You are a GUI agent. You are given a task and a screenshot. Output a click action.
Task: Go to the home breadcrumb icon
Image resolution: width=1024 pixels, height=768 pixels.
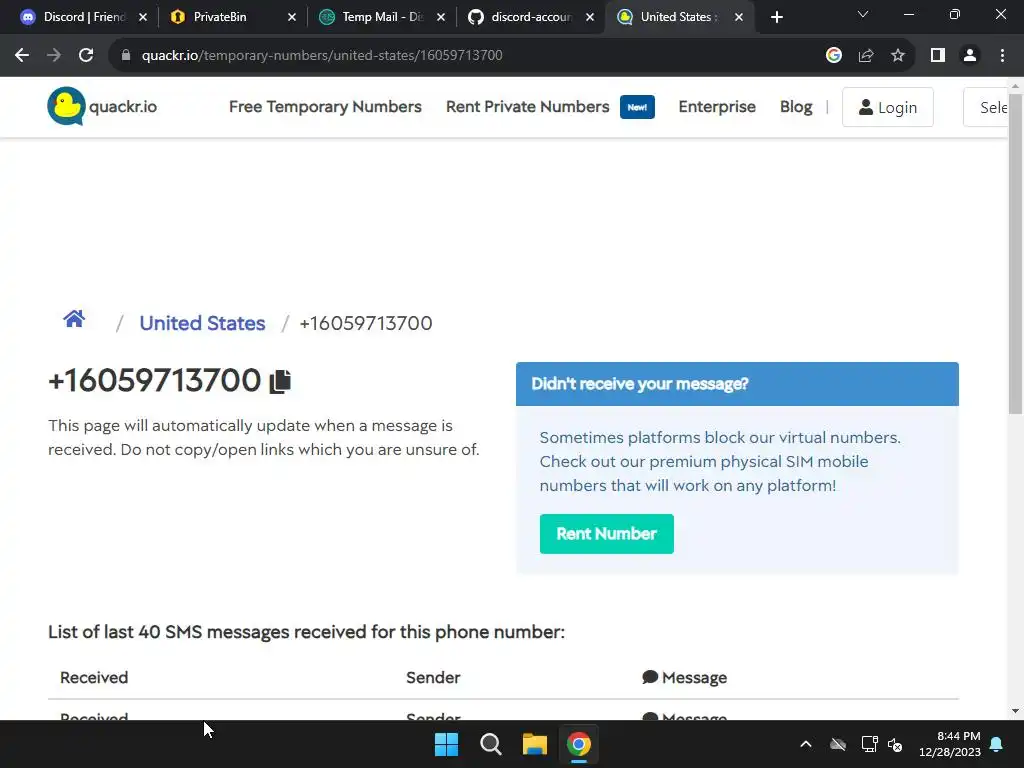pos(74,319)
